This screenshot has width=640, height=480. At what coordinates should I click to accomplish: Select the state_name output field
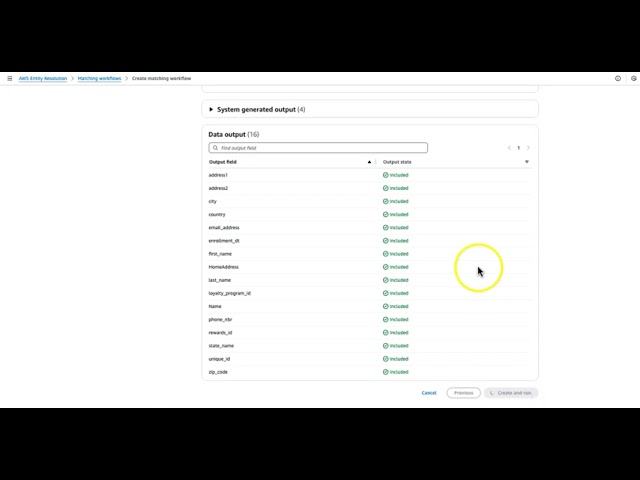tap(221, 346)
